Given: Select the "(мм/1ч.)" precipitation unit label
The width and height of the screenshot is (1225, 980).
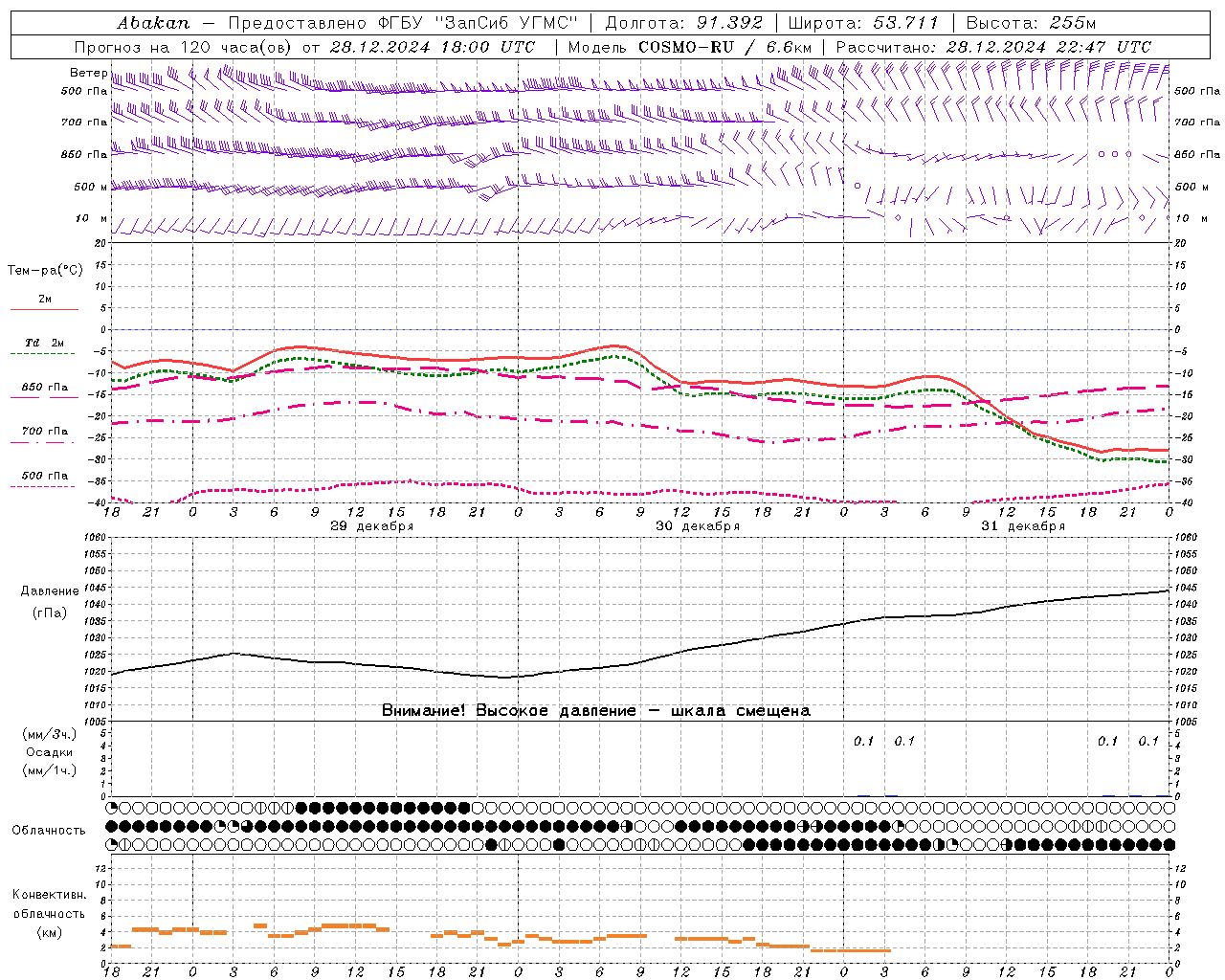Looking at the screenshot, I should [x=50, y=770].
